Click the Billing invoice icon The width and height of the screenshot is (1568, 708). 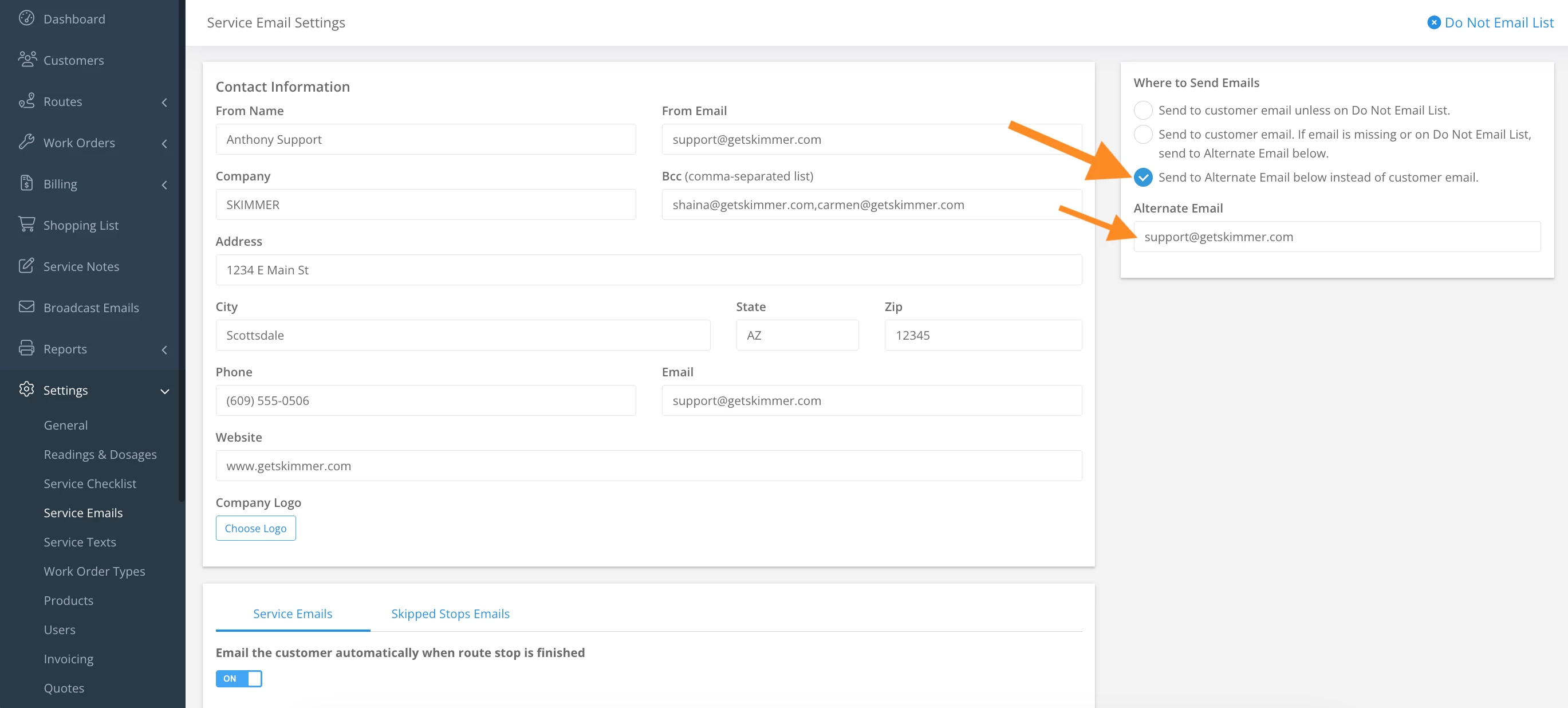click(x=26, y=183)
